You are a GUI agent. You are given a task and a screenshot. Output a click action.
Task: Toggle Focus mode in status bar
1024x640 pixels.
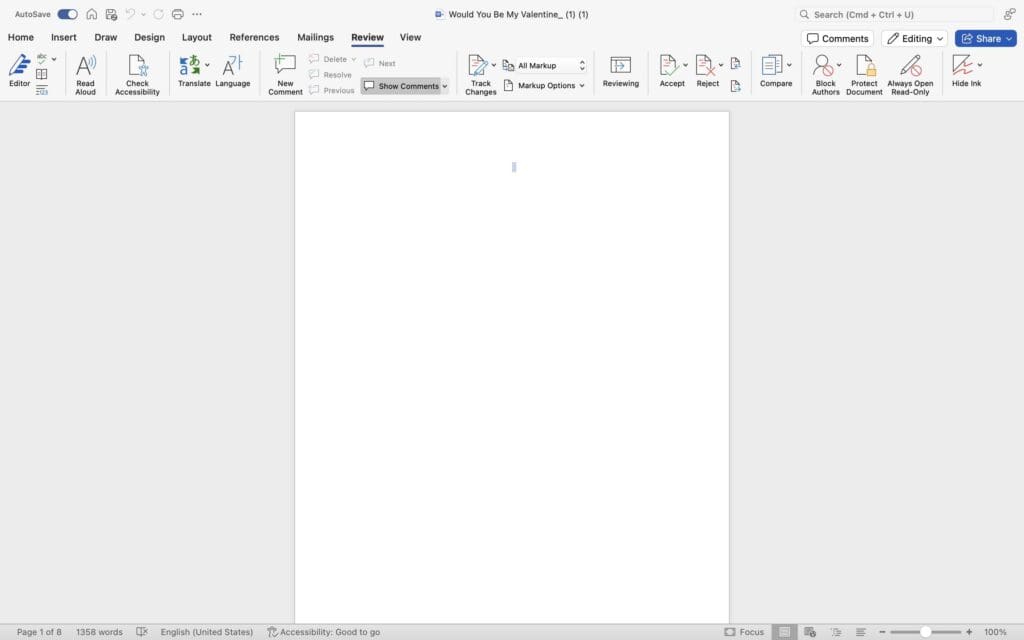click(x=744, y=632)
